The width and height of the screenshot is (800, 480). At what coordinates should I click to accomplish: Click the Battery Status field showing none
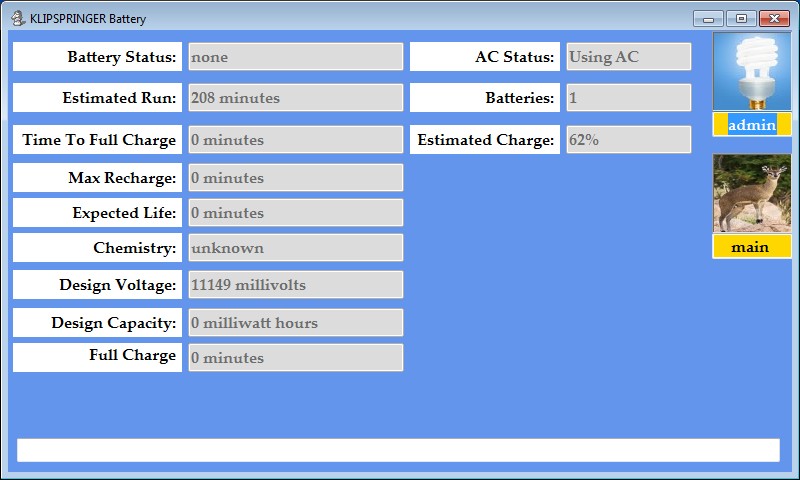click(x=295, y=57)
